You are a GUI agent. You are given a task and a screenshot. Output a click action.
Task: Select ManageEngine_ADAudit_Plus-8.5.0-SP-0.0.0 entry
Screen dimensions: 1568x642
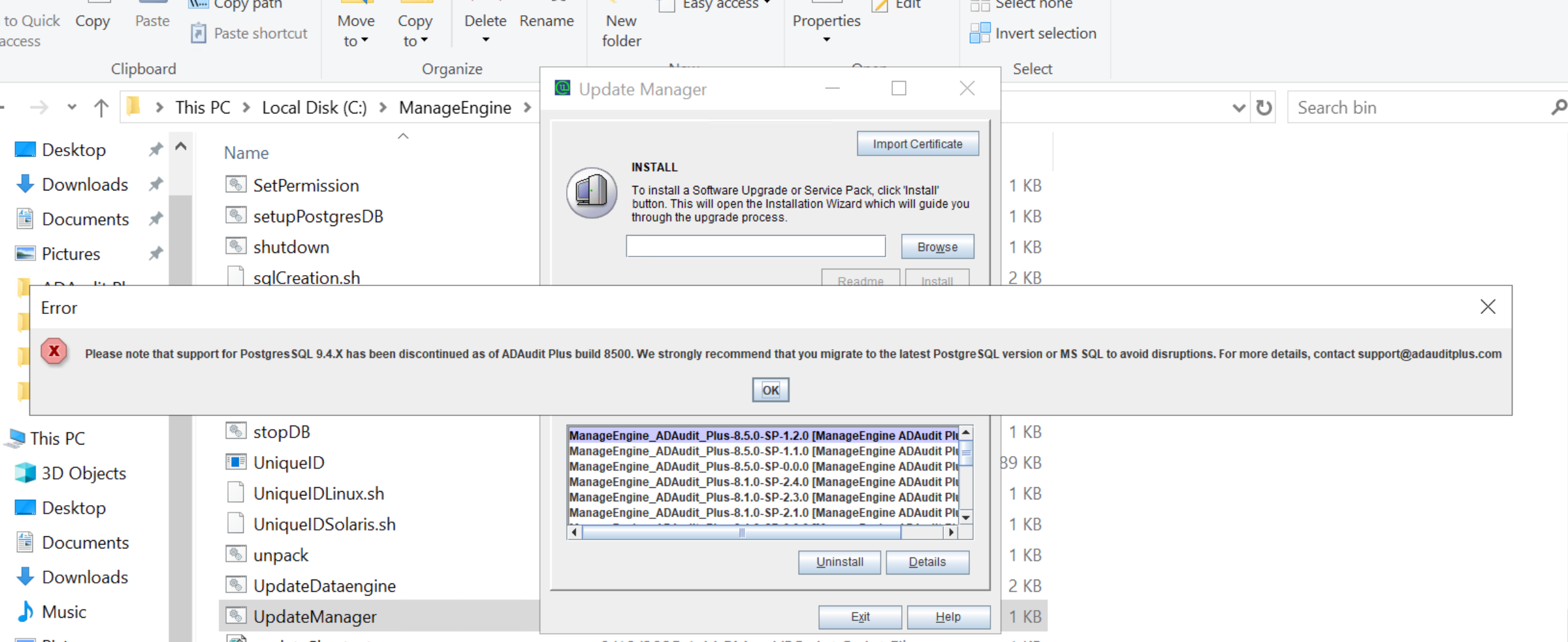[763, 466]
